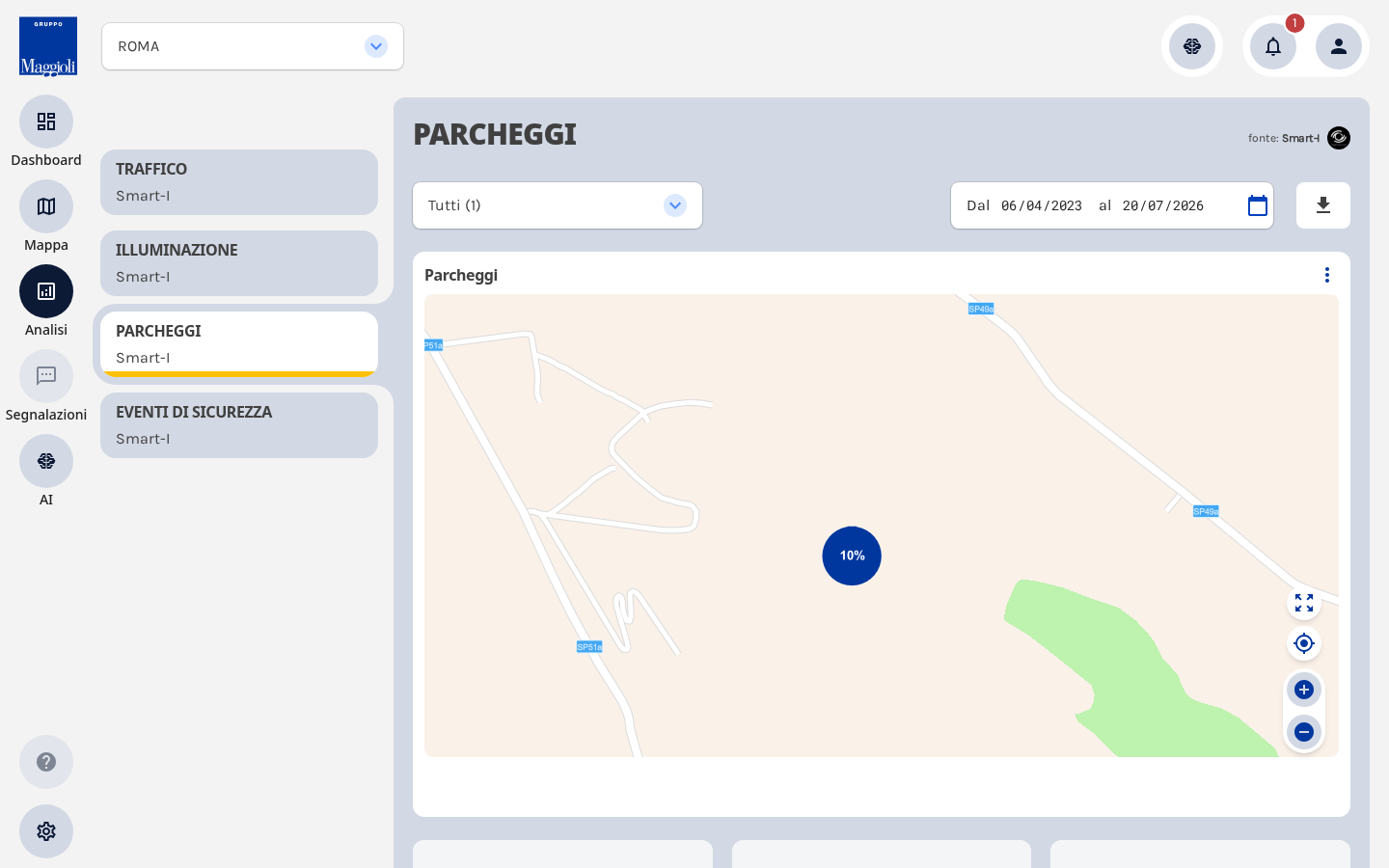Select the EVENTI DI SICUREZZA tab

239,425
